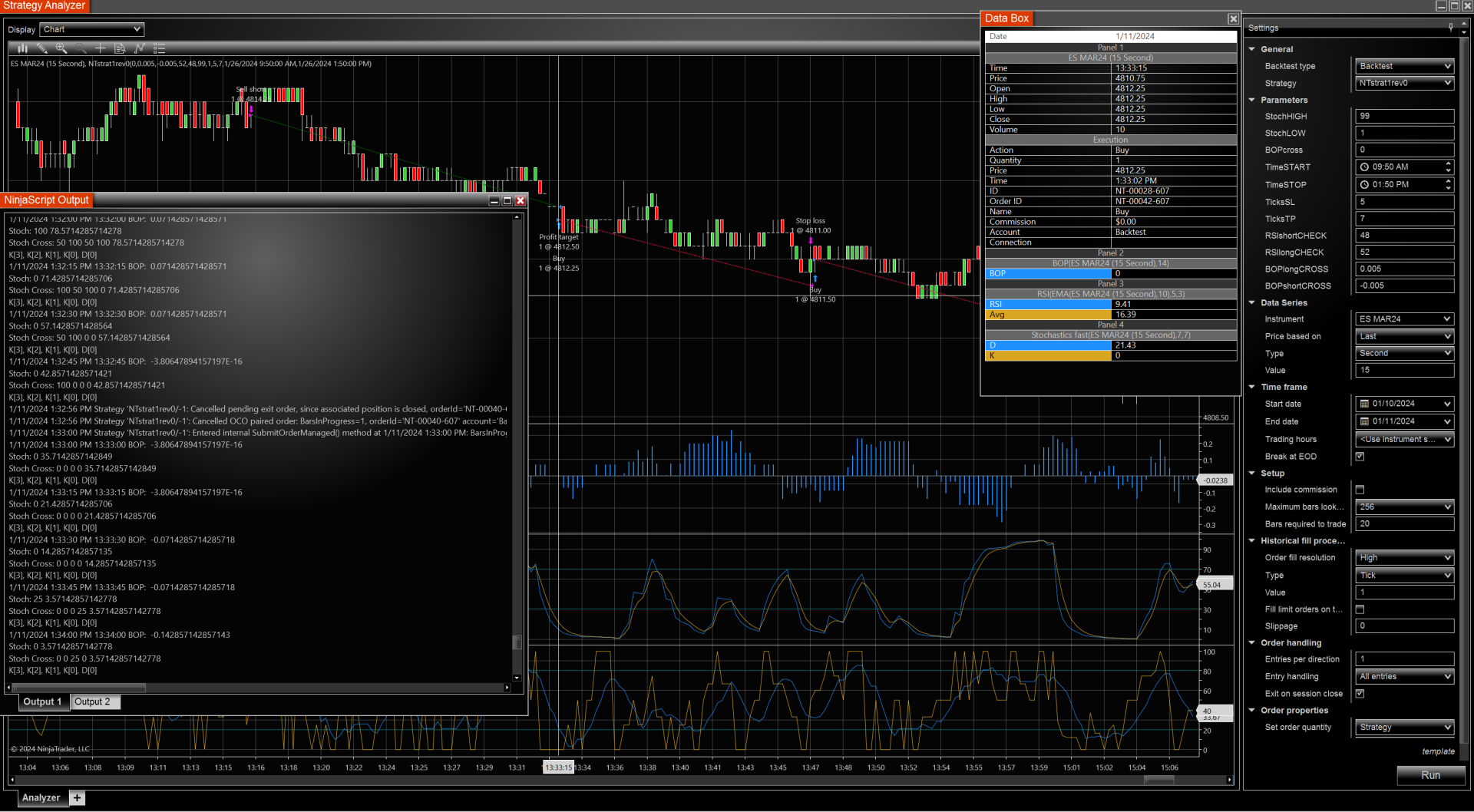Click the Bars required to trade field

coord(1404,524)
